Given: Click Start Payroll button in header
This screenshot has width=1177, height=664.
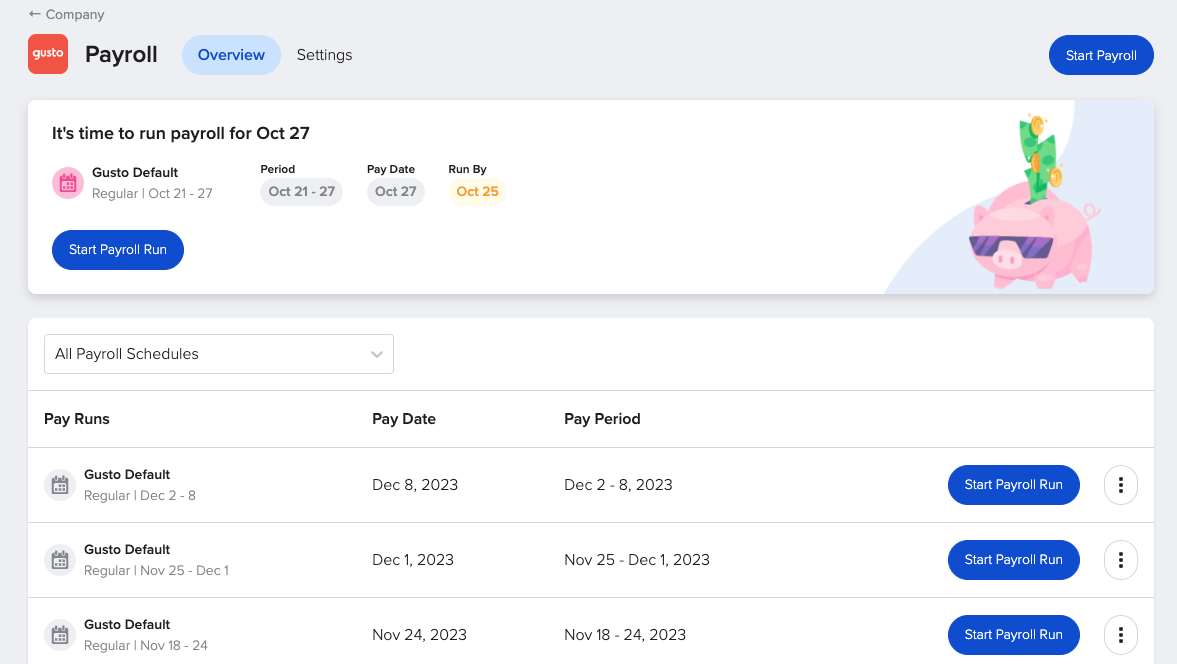Looking at the screenshot, I should coord(1101,55).
